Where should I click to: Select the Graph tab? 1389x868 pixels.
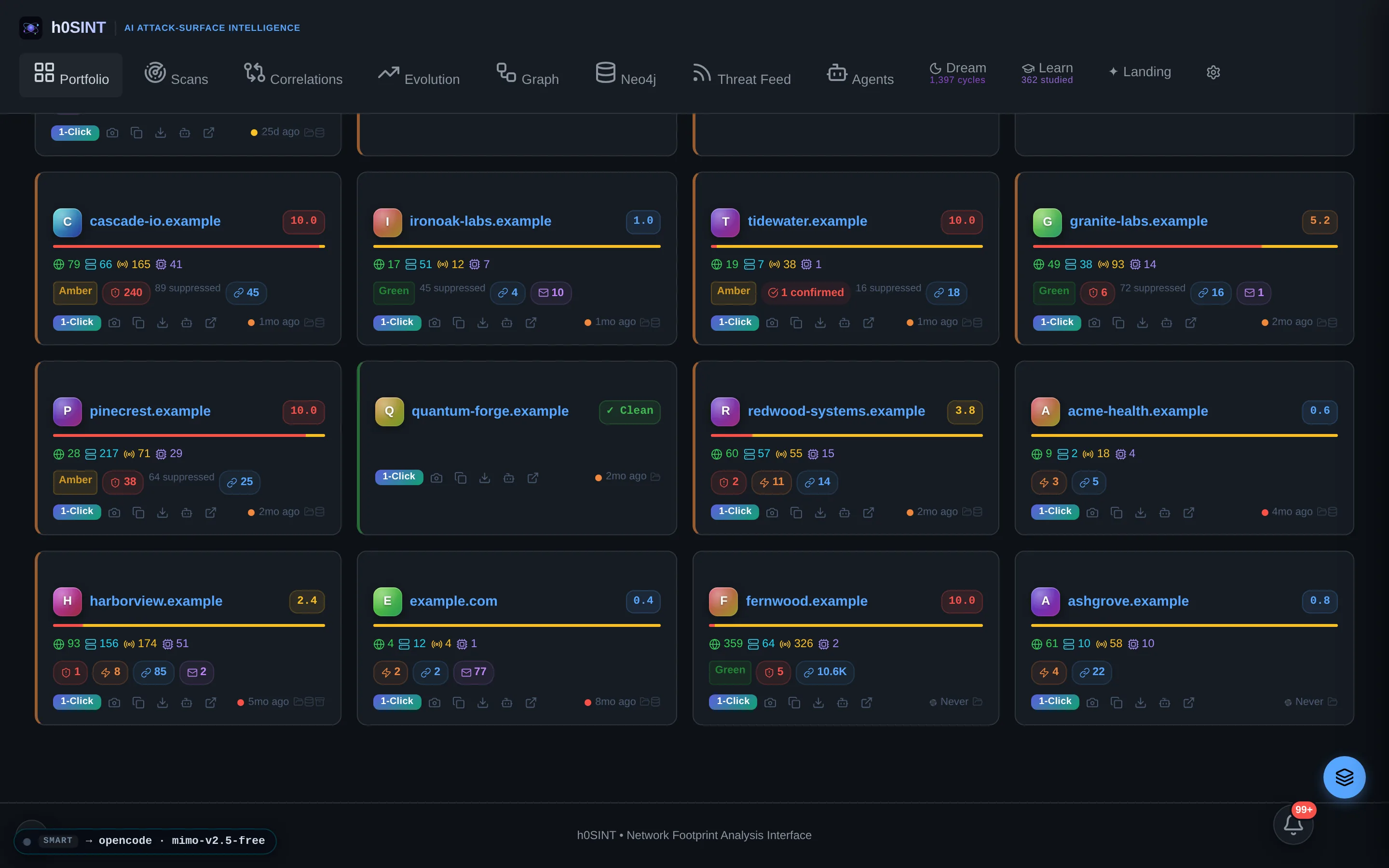[x=528, y=75]
